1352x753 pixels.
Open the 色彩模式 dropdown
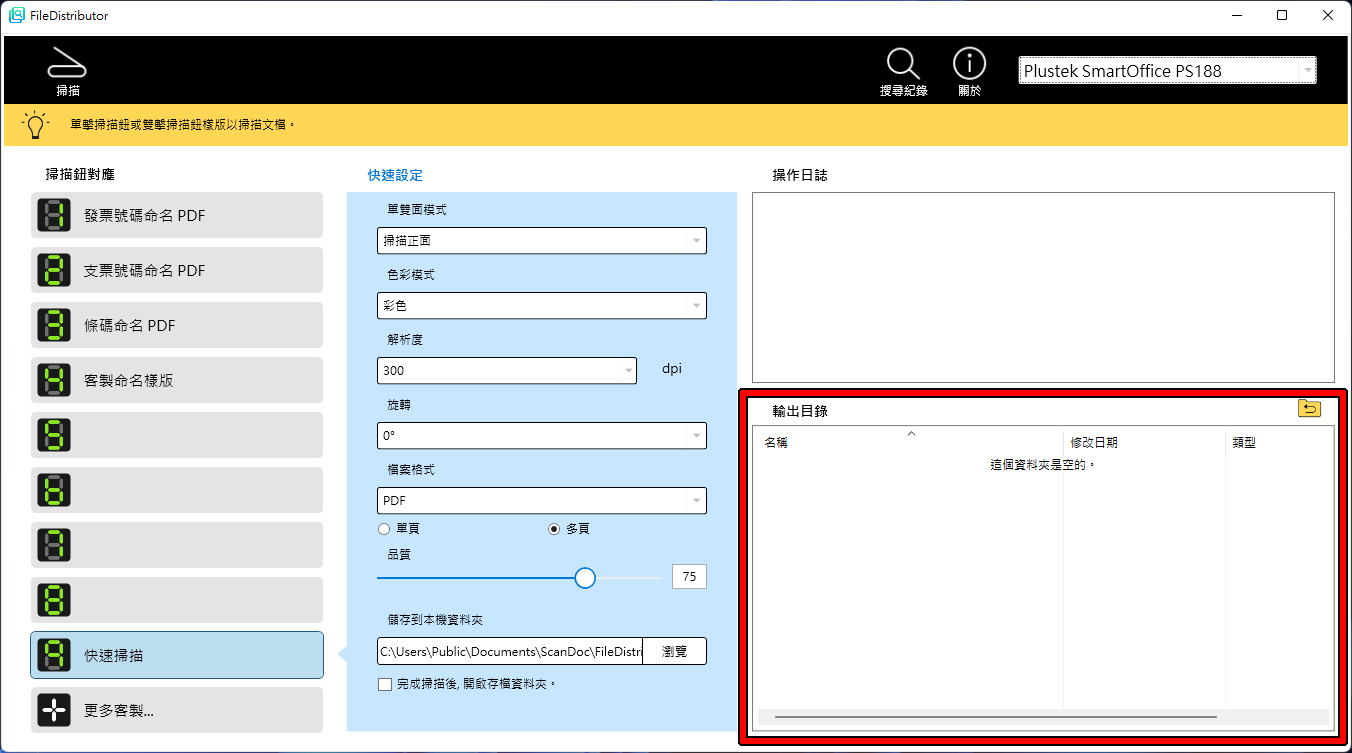[x=542, y=305]
